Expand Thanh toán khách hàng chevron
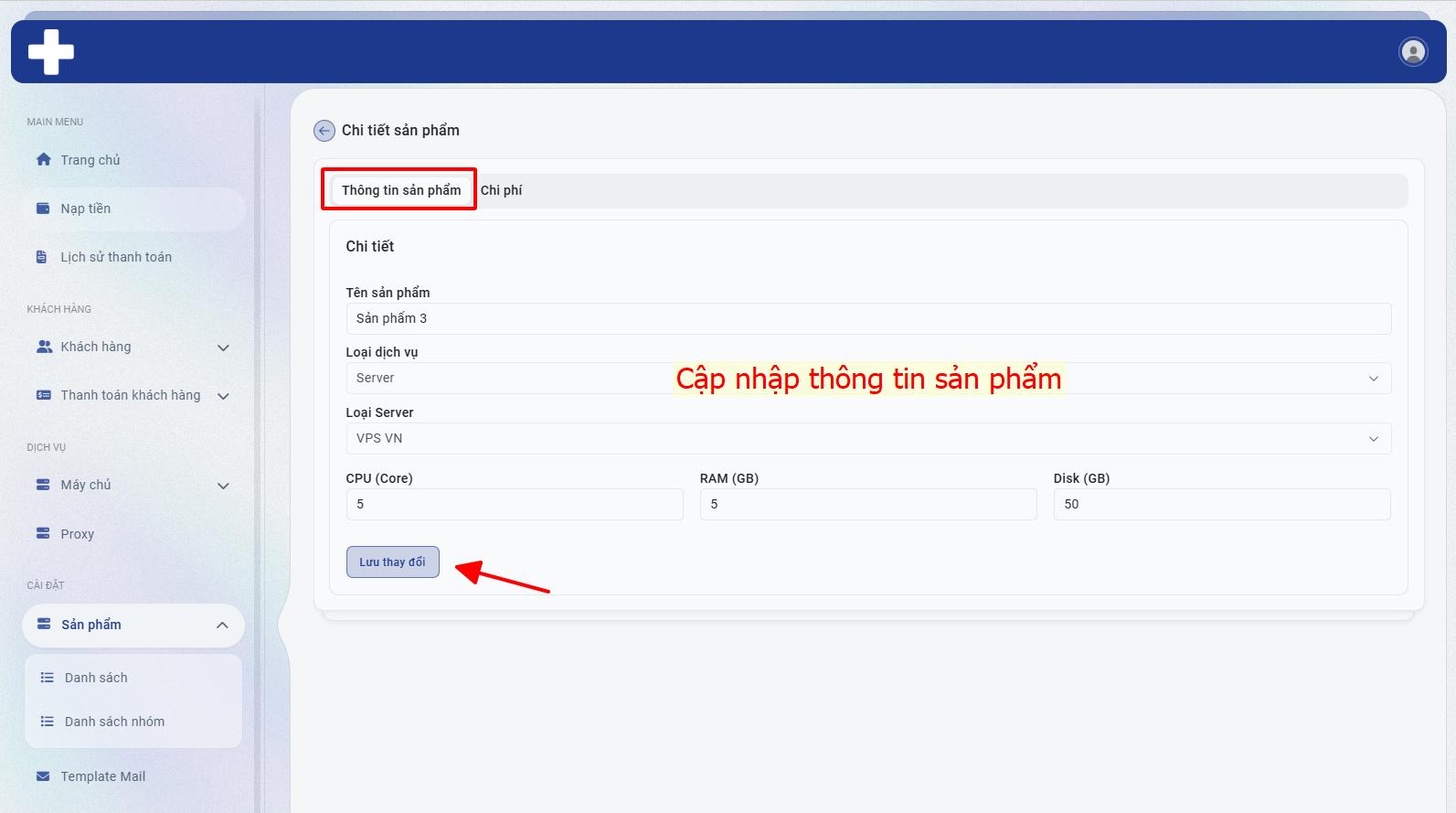The height and width of the screenshot is (813, 1456). (x=223, y=396)
